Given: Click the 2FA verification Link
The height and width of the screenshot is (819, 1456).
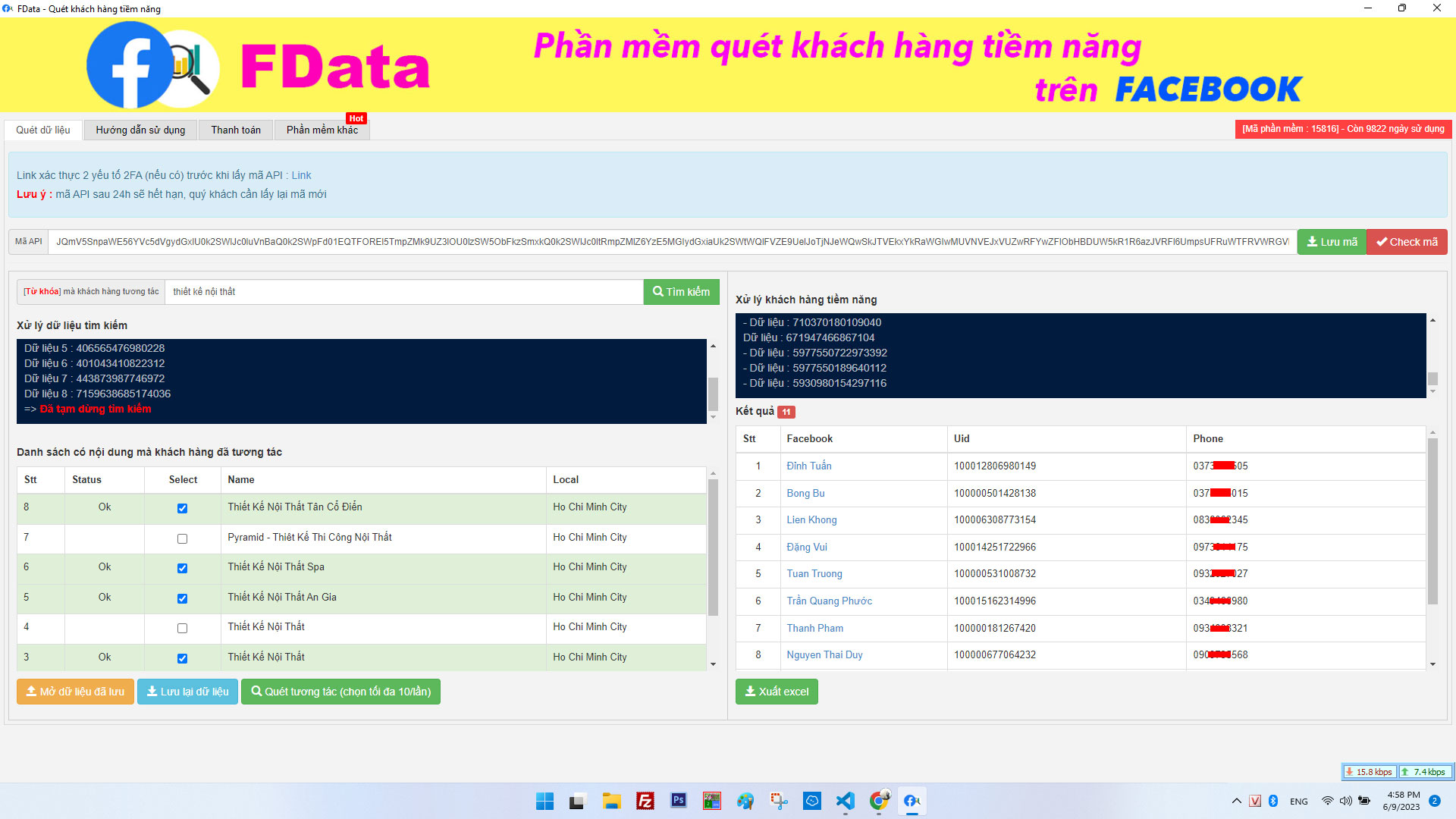Looking at the screenshot, I should click(301, 175).
